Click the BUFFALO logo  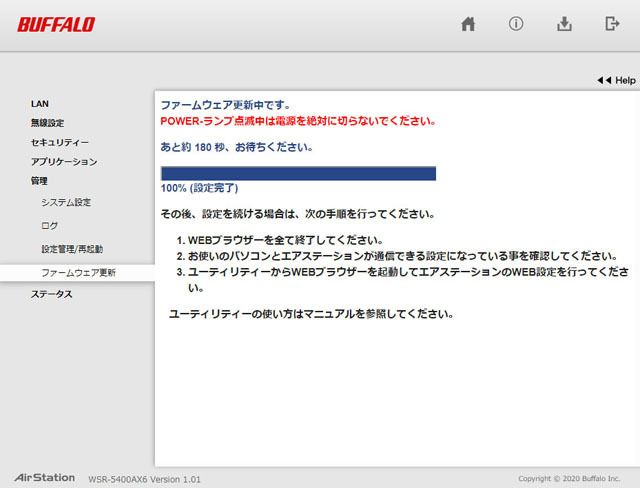[57, 24]
